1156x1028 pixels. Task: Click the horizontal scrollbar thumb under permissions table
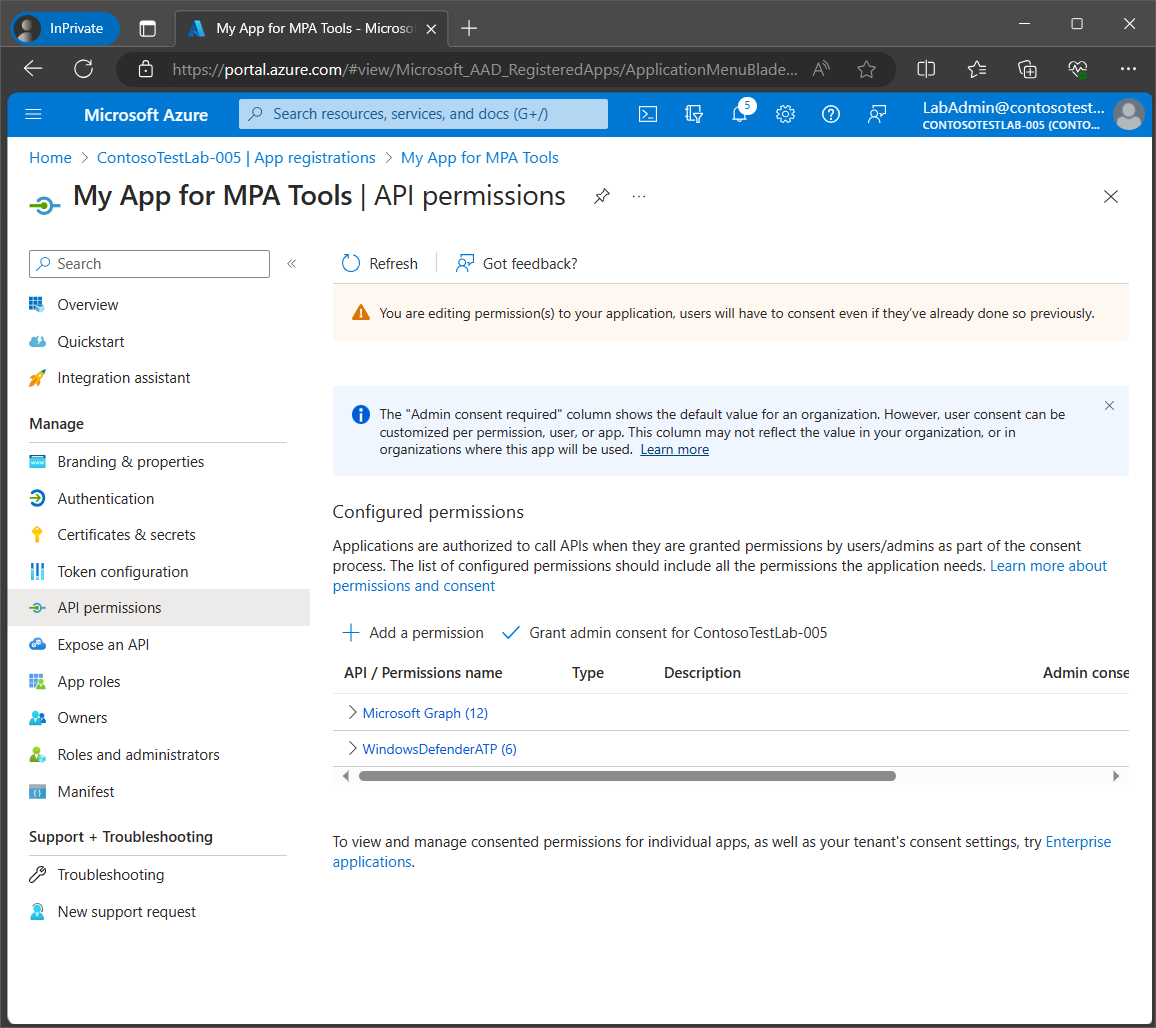click(x=627, y=776)
